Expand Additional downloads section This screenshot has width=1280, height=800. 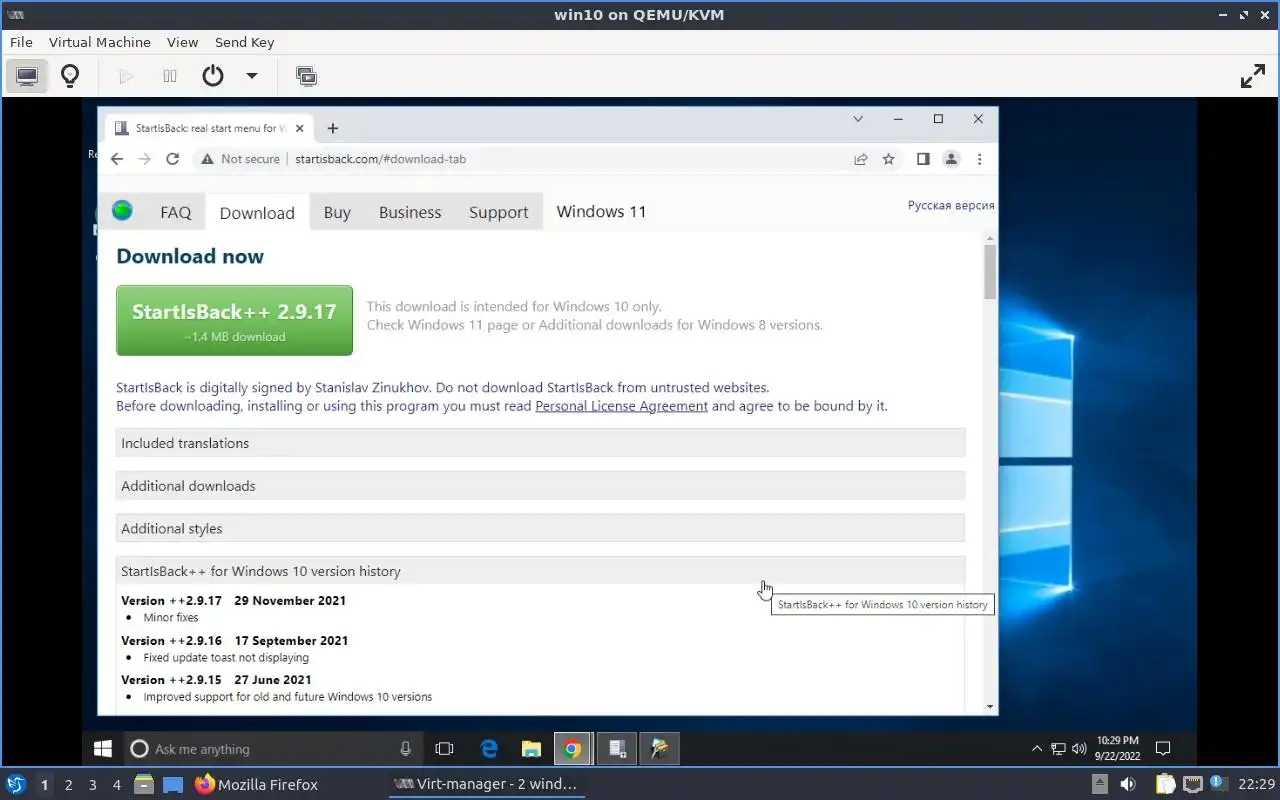540,486
